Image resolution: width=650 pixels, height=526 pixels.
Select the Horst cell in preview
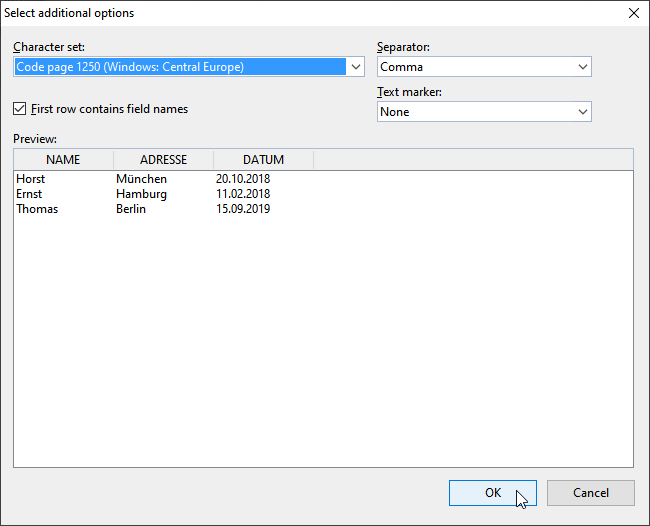(30, 179)
